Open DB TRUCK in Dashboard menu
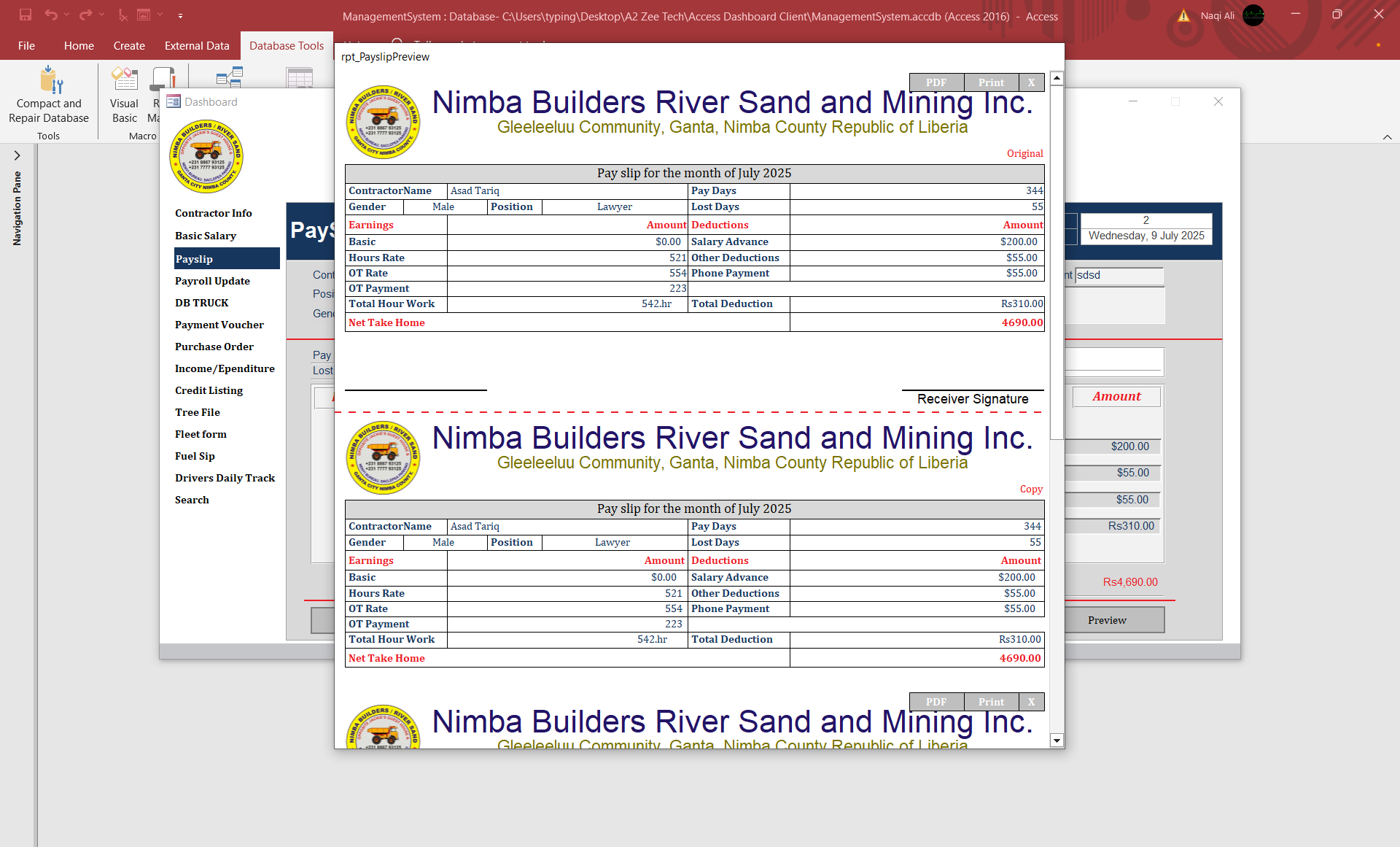The width and height of the screenshot is (1400, 847). point(202,303)
